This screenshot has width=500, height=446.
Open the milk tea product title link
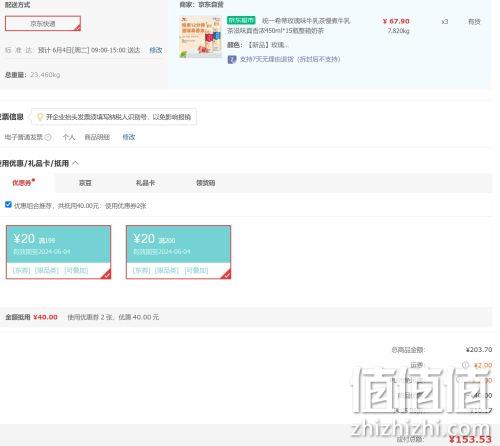coord(288,26)
